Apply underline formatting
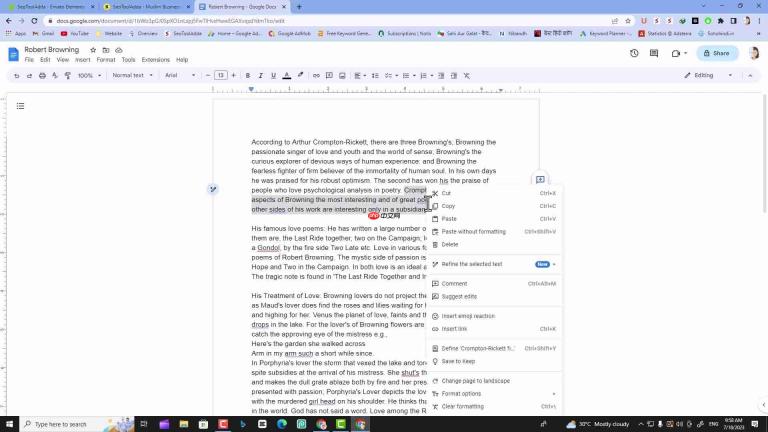This screenshot has height=432, width=768. point(273,75)
